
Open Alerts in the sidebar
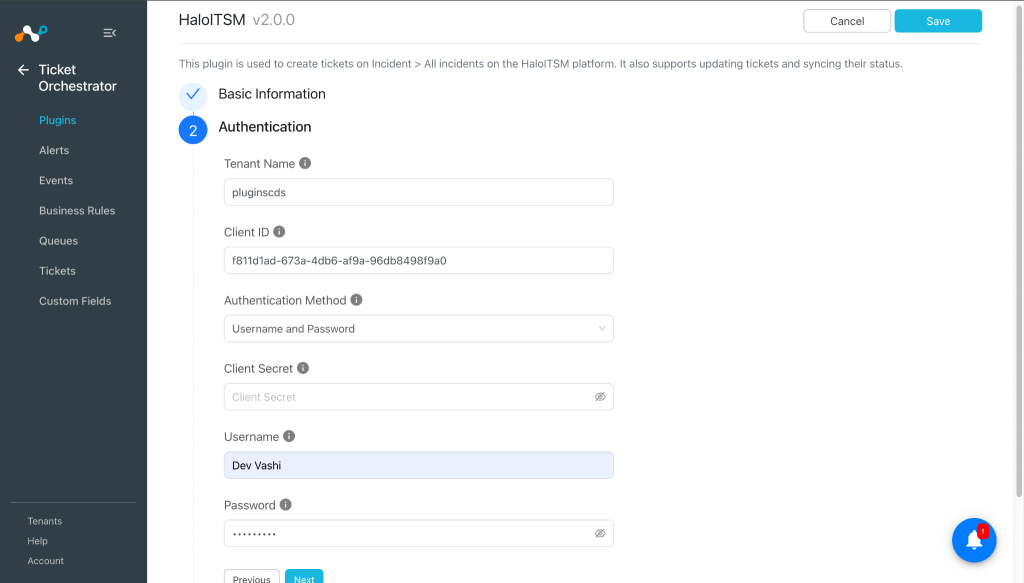click(x=54, y=150)
